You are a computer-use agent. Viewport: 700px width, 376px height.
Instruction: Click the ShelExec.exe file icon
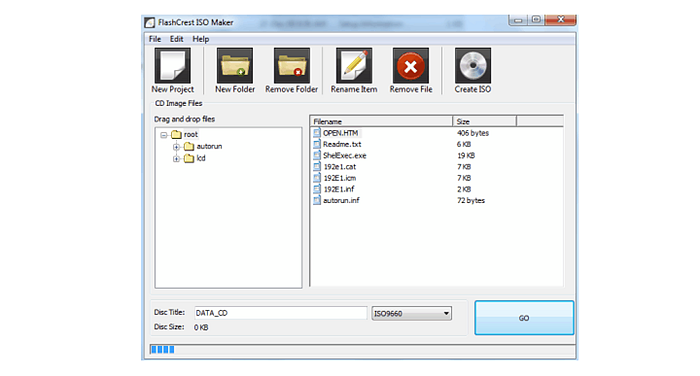click(317, 155)
